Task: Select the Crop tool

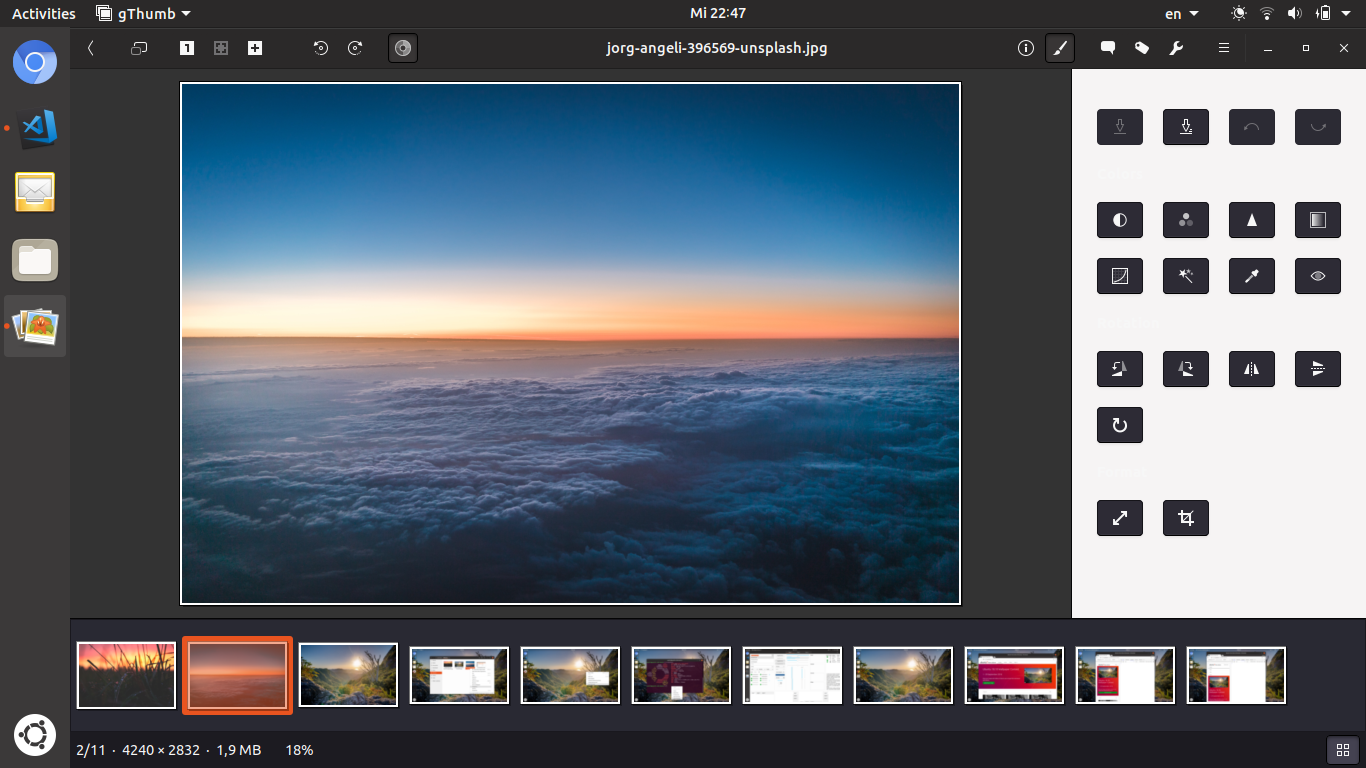Action: coord(1185,518)
